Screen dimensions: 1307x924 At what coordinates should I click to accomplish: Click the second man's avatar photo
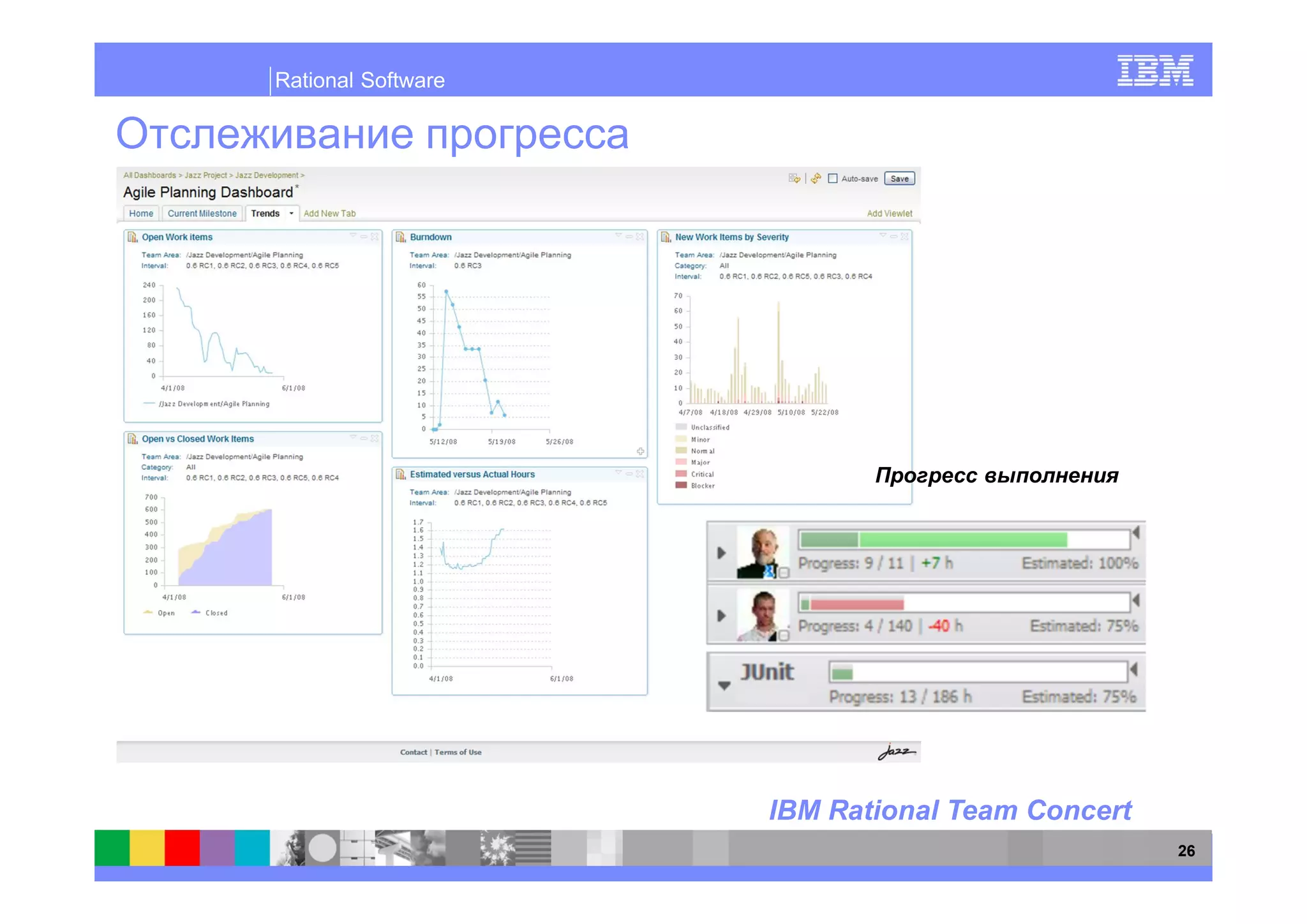(762, 615)
